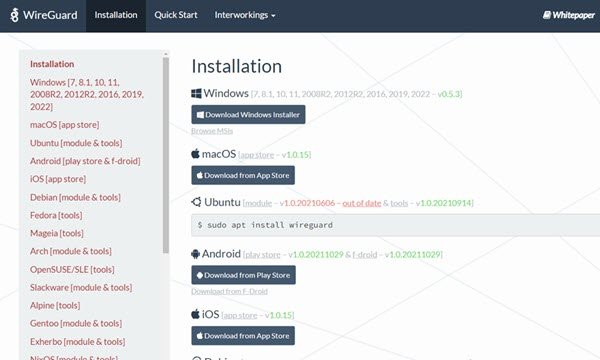This screenshot has height=360, width=600.
Task: Click Download Windows Installer button
Action: pyautogui.click(x=248, y=114)
